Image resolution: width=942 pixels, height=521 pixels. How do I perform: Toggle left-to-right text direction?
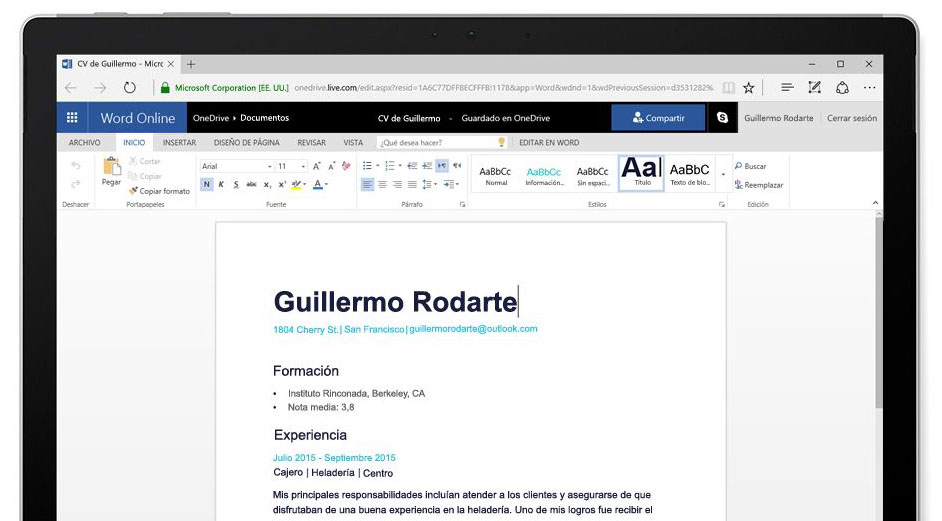click(442, 166)
